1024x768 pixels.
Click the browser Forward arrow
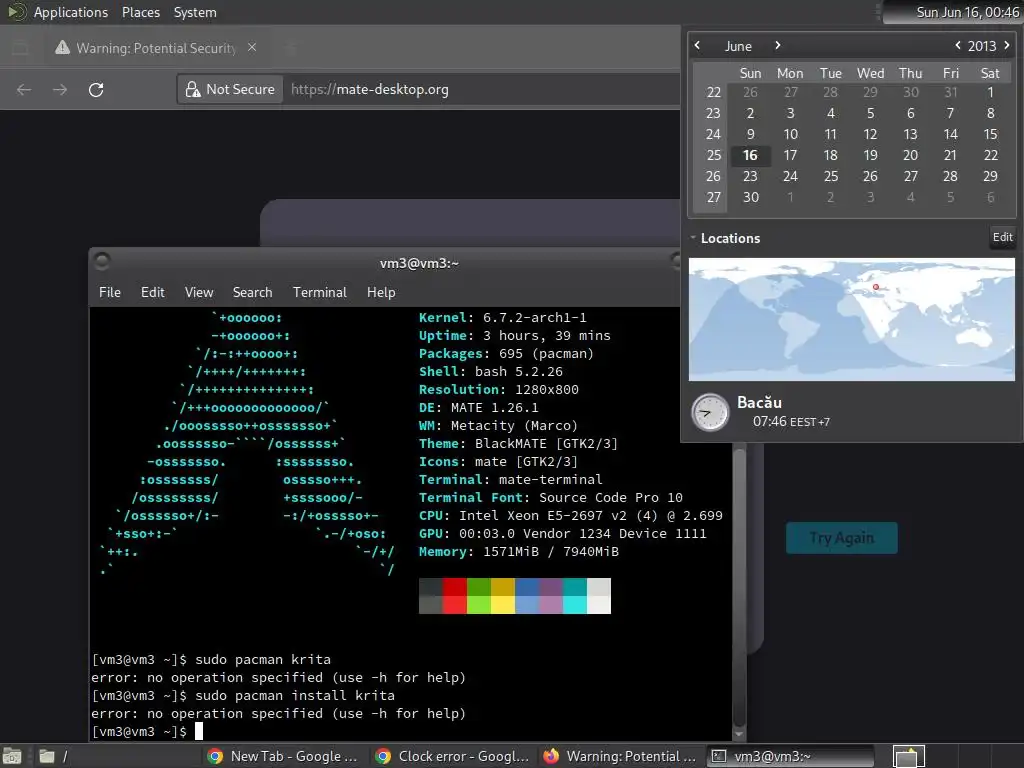[x=60, y=89]
